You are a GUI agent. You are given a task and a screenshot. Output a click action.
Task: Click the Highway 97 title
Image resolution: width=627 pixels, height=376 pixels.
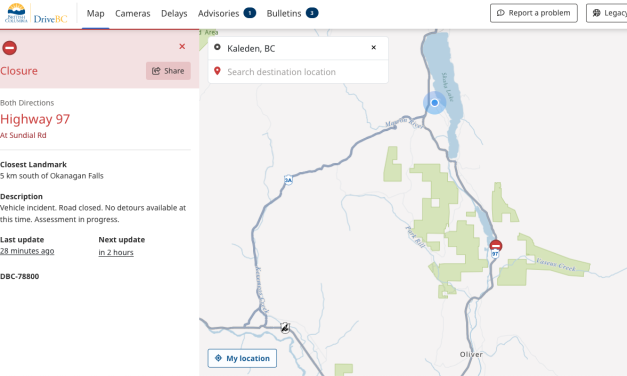coord(35,119)
